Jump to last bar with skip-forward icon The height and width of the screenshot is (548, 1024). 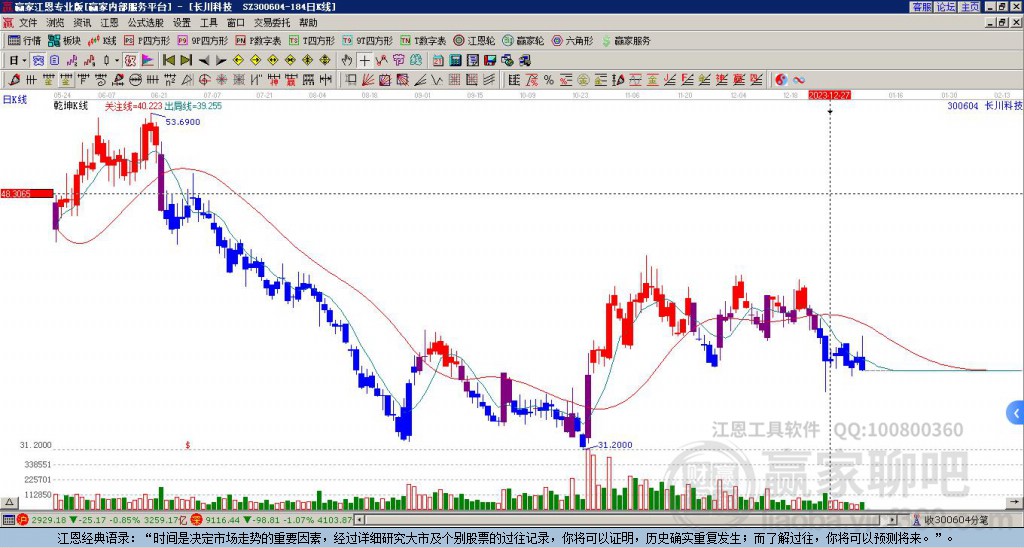point(186,60)
